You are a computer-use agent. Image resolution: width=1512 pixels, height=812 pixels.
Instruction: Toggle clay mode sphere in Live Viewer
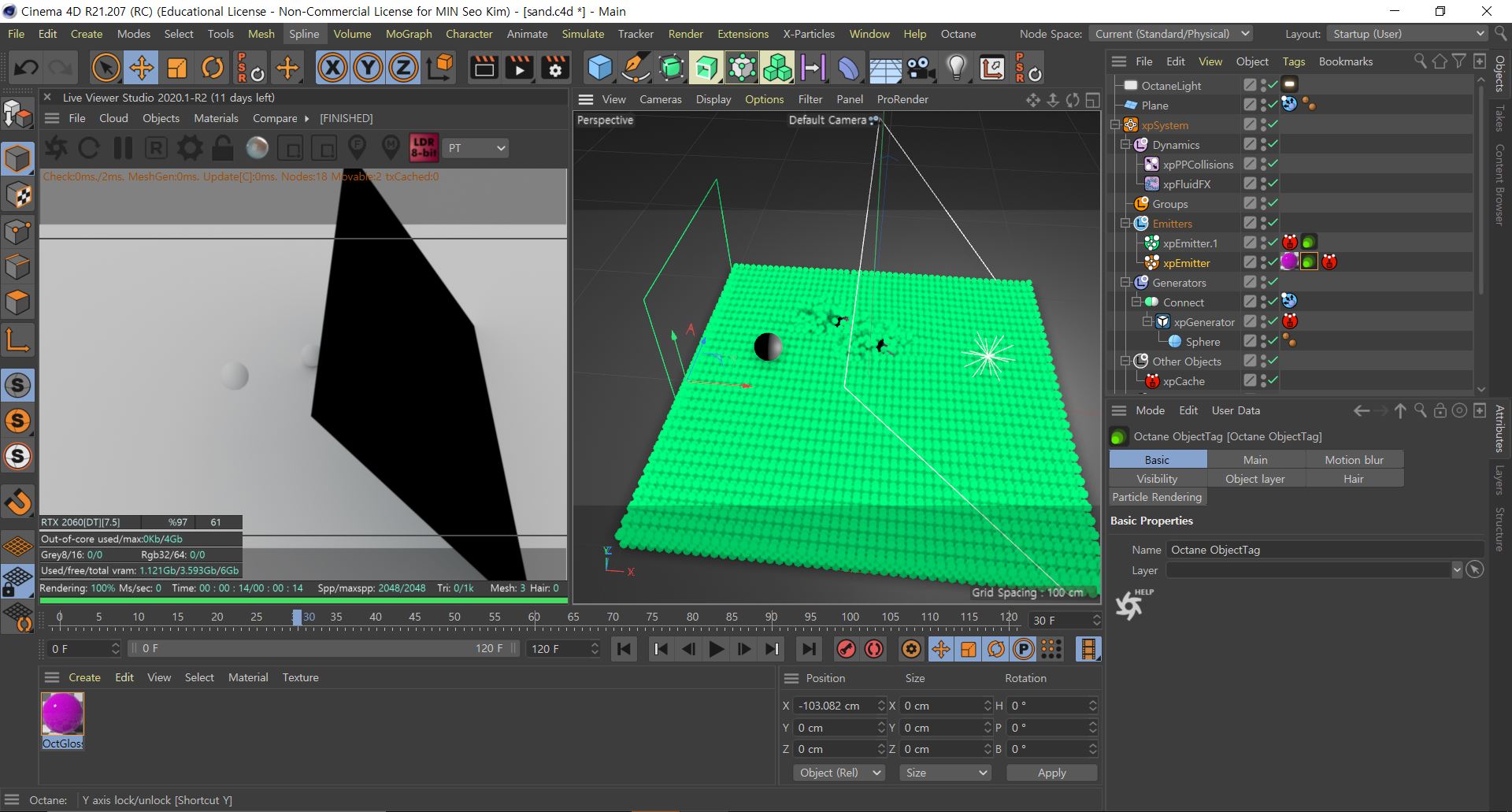[x=257, y=147]
